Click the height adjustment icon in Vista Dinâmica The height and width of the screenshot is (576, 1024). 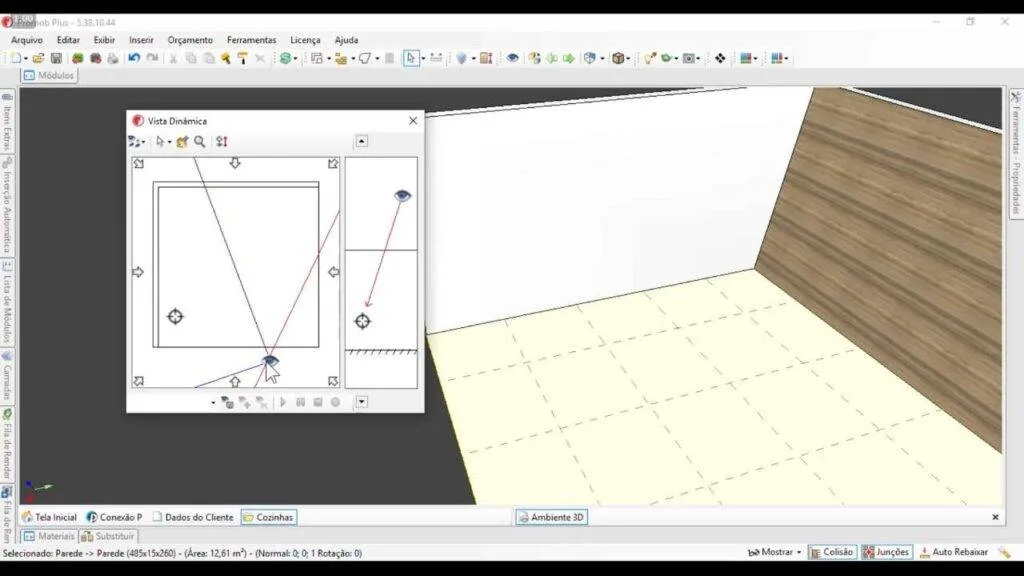[222, 141]
